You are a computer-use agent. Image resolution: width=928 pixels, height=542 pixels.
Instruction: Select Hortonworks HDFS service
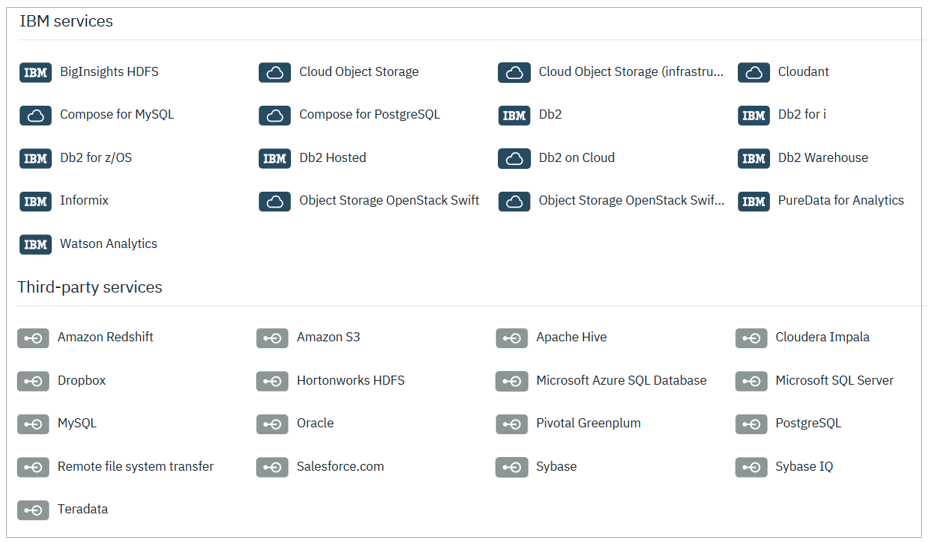click(x=350, y=381)
